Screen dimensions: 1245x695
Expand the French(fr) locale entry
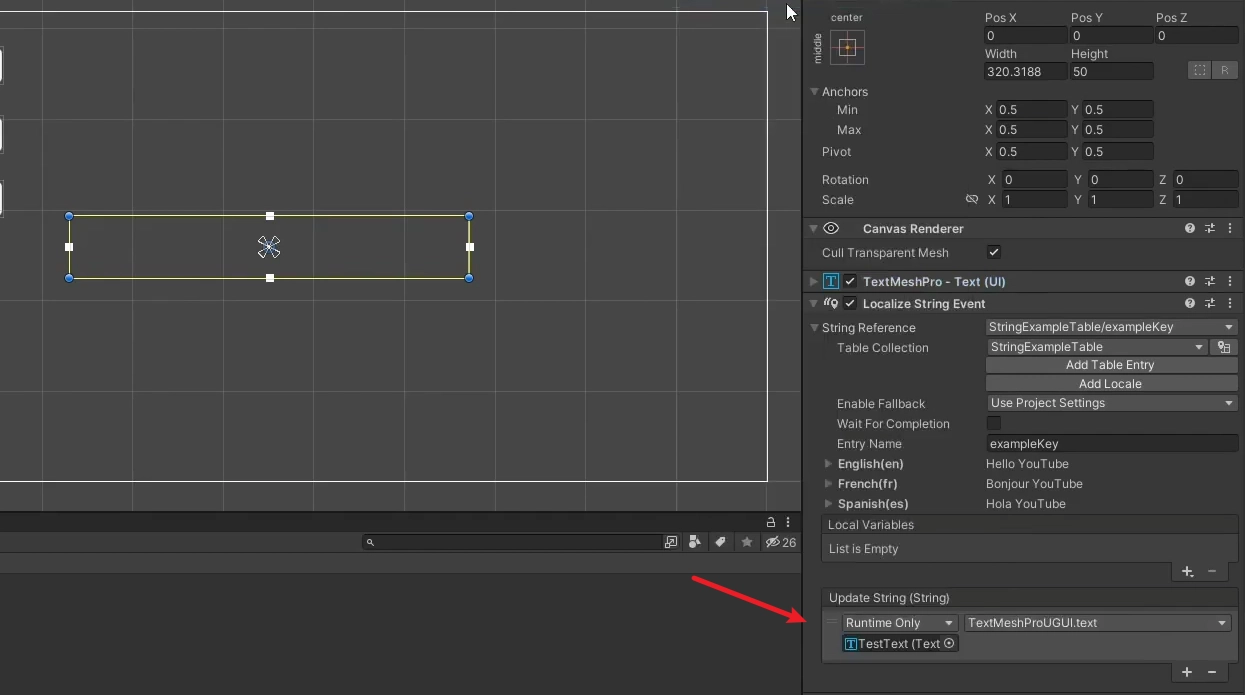pos(828,484)
